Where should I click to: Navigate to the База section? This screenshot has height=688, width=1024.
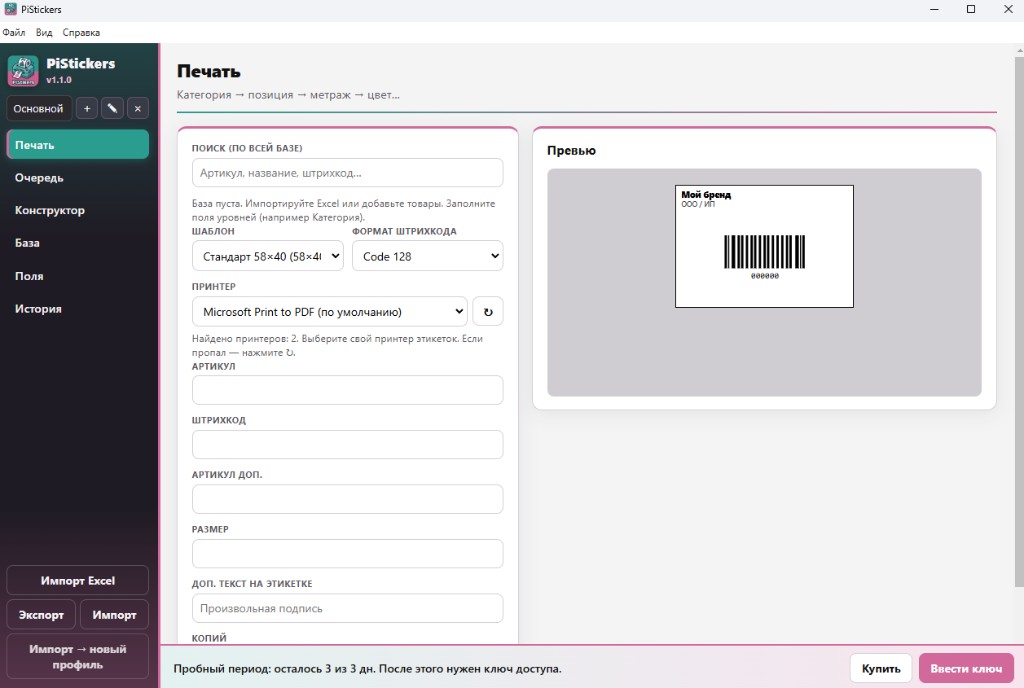[x=78, y=243]
